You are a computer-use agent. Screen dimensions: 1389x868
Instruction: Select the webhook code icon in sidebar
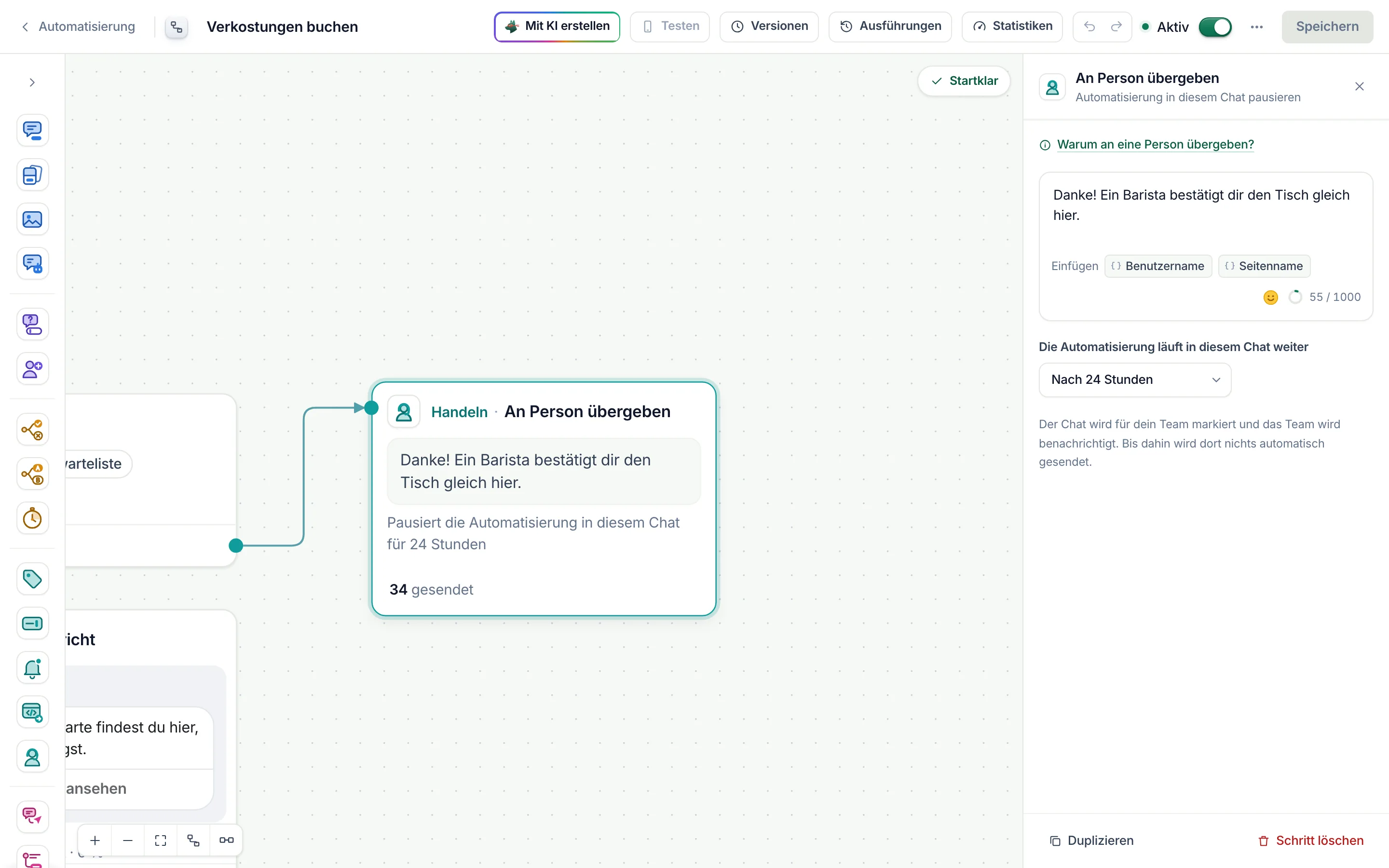click(x=32, y=712)
